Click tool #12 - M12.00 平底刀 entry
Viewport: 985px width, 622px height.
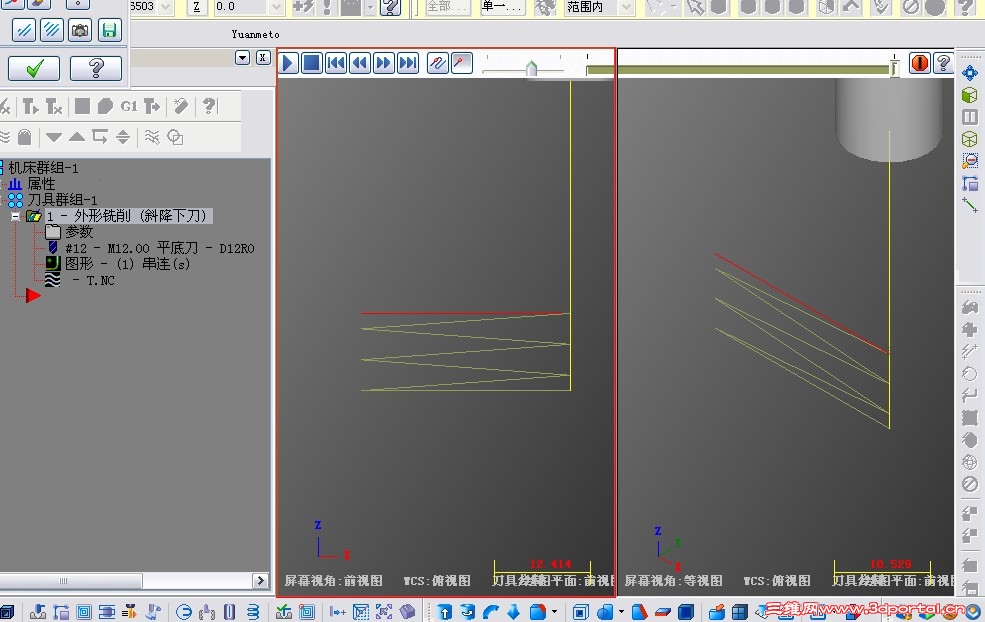pyautogui.click(x=160, y=248)
